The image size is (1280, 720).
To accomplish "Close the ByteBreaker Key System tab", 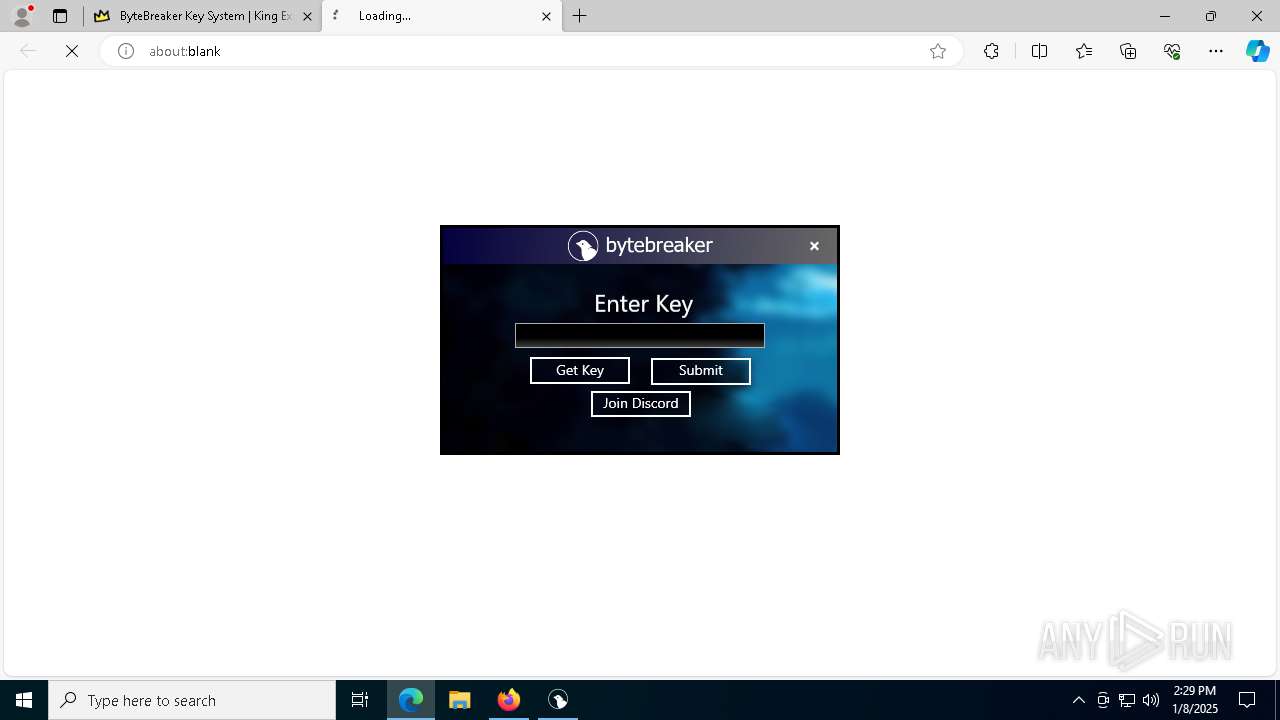I will pos(307,16).
